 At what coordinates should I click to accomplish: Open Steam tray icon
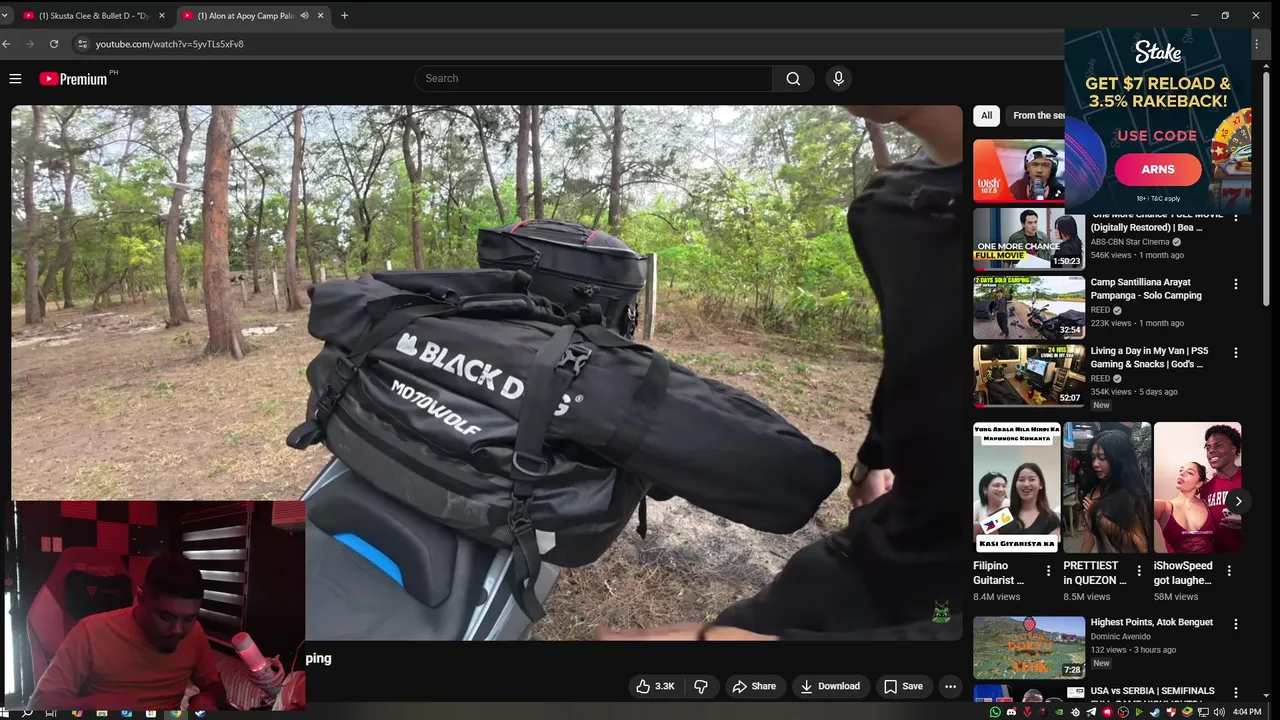click(x=1155, y=712)
